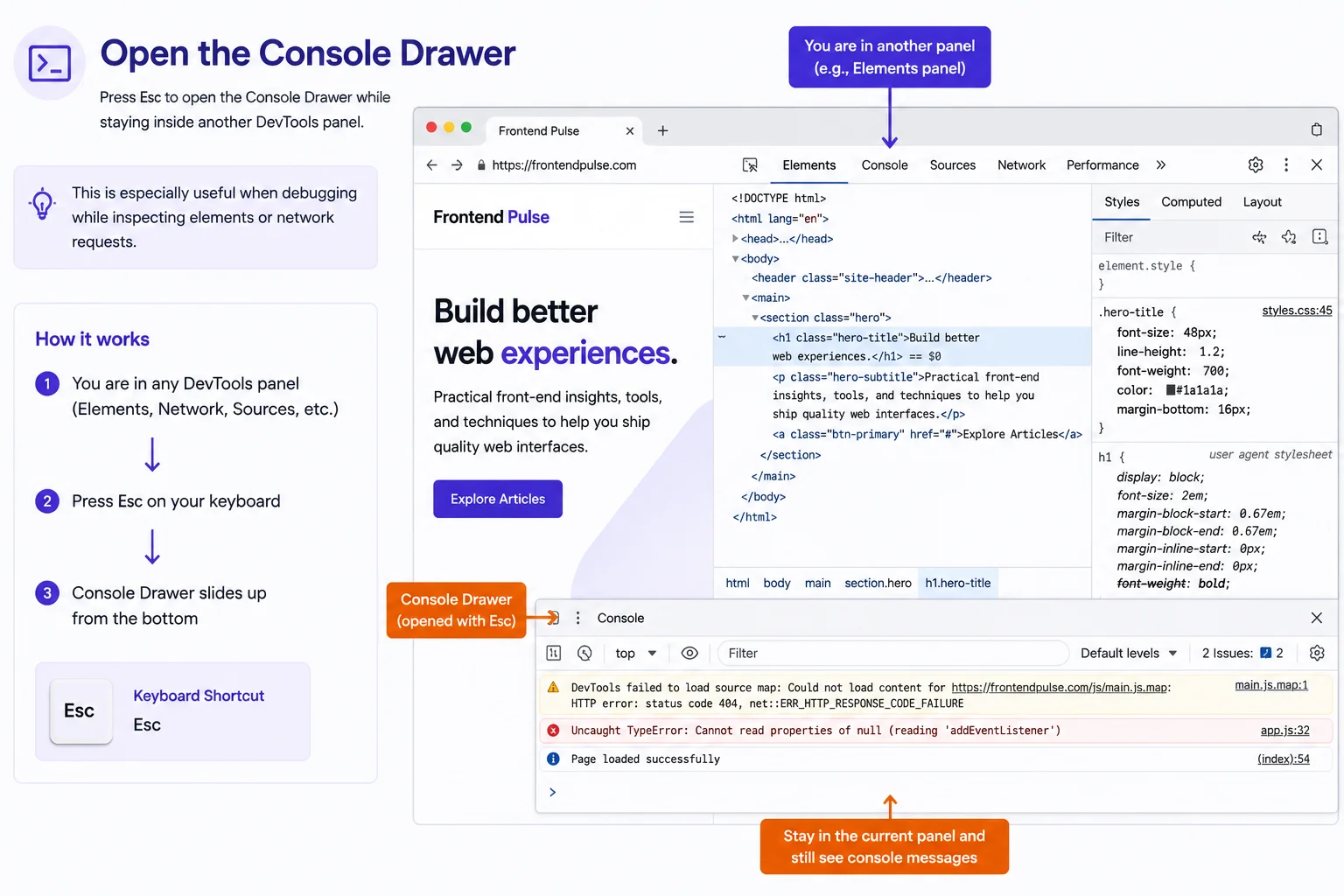Image resolution: width=1344 pixels, height=896 pixels.
Task: Collapse the body node in DOM tree
Action: tap(735, 259)
